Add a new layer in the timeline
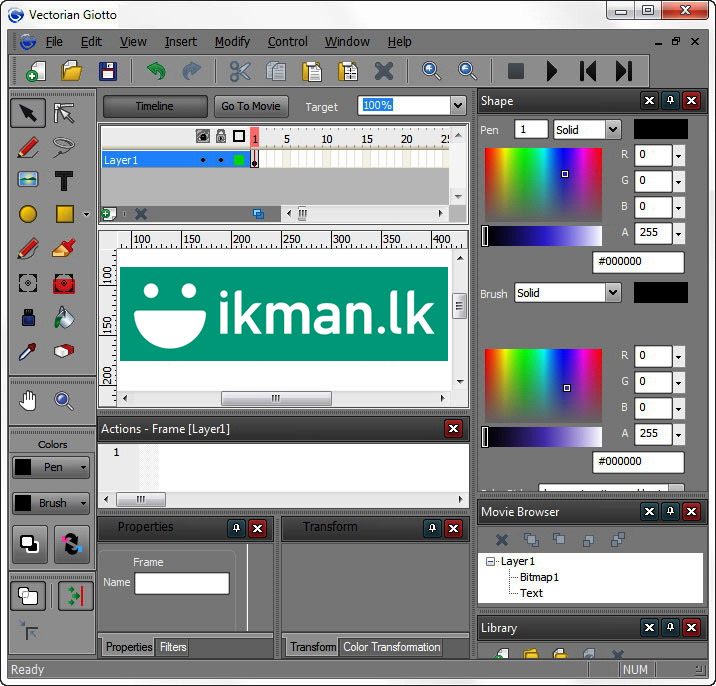The image size is (716, 686). point(108,214)
